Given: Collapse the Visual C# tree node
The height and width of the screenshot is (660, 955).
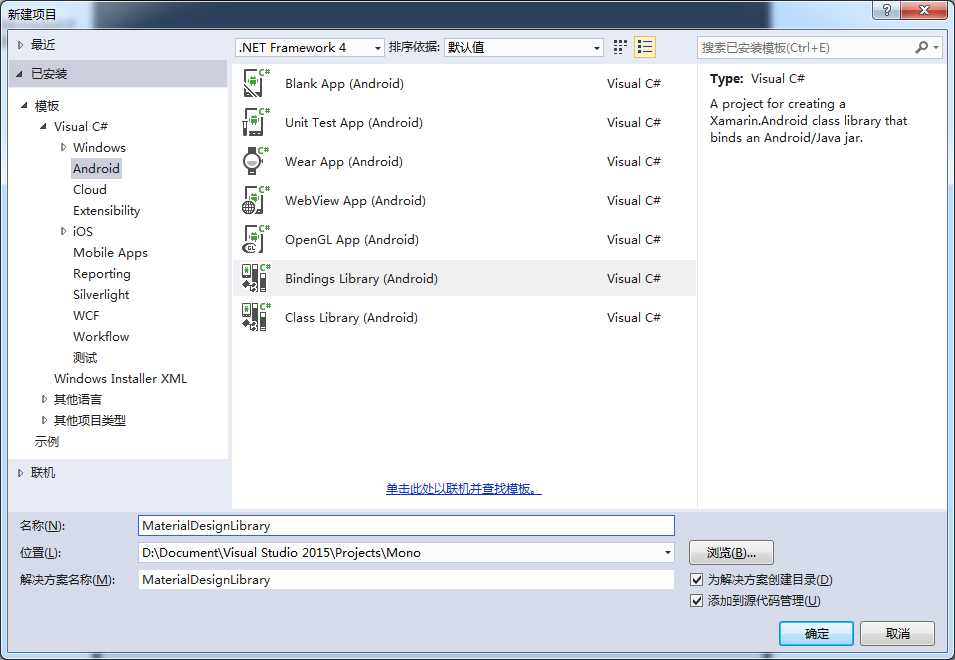Looking at the screenshot, I should pos(43,127).
